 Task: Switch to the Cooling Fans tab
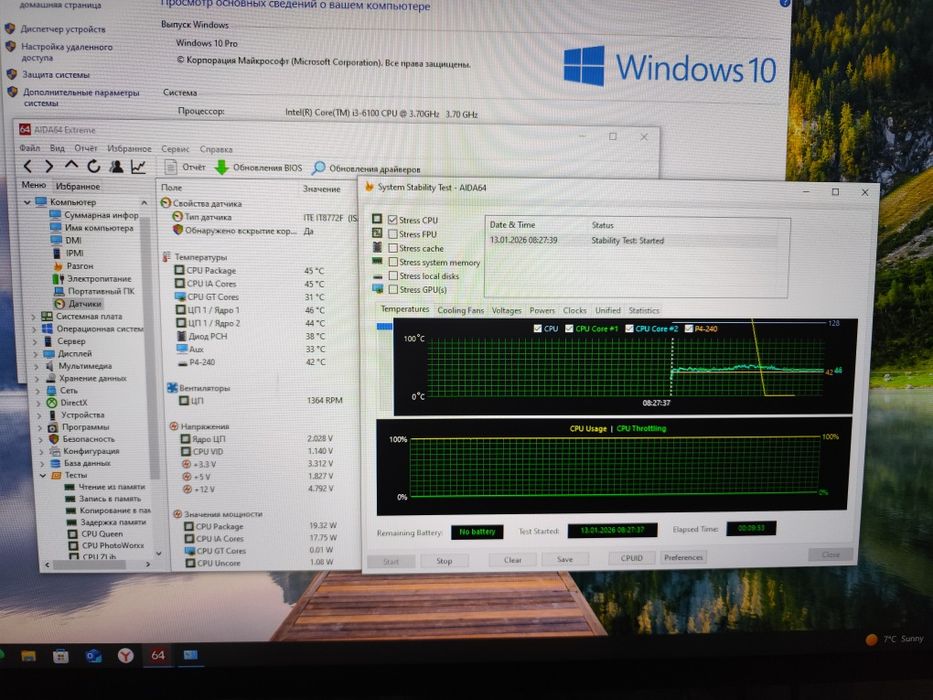tap(460, 310)
